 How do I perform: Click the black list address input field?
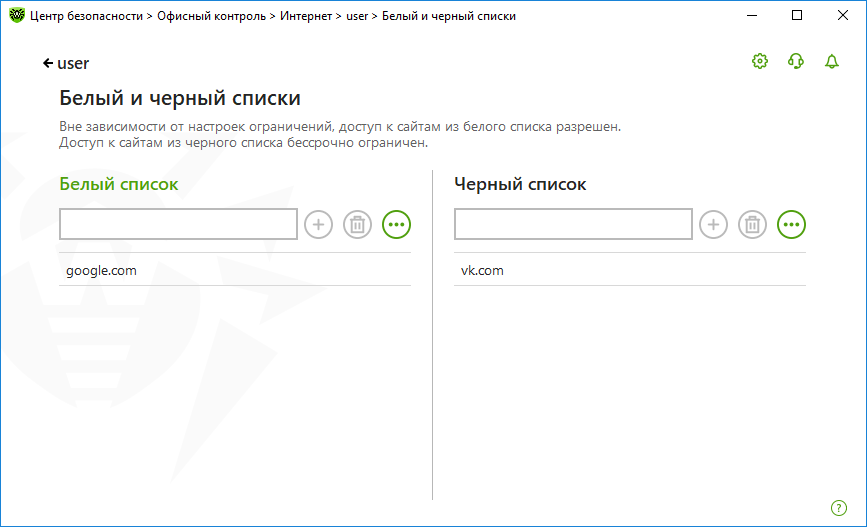(573, 224)
